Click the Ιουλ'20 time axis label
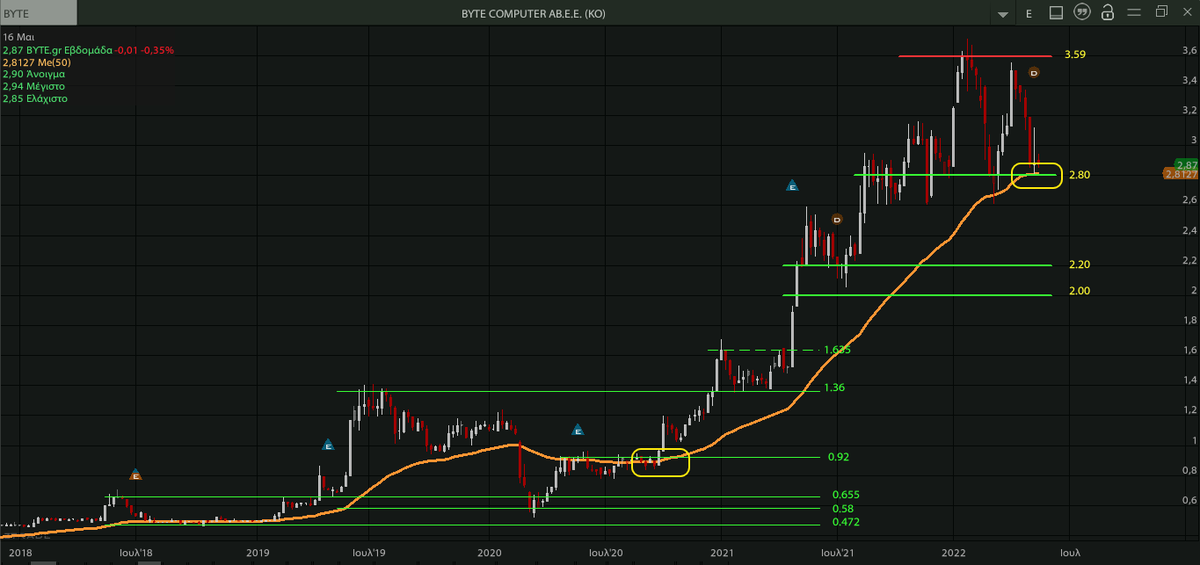Image resolution: width=1200 pixels, height=565 pixels. pyautogui.click(x=606, y=552)
